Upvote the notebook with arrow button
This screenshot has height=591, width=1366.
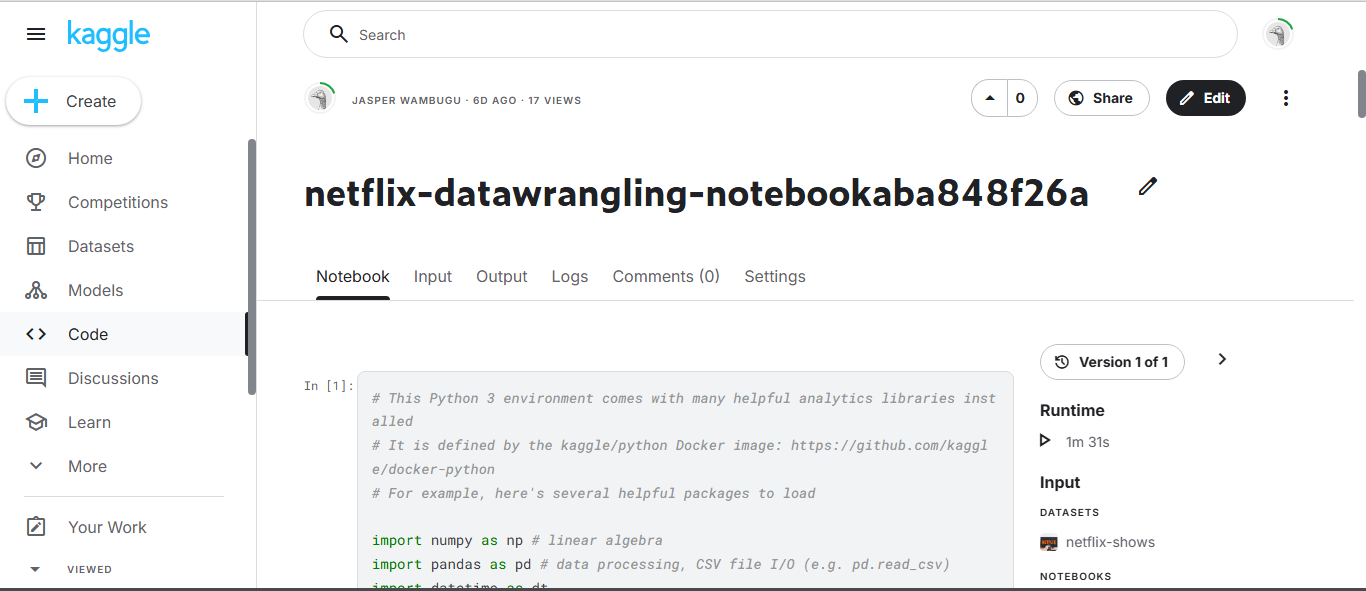click(990, 98)
